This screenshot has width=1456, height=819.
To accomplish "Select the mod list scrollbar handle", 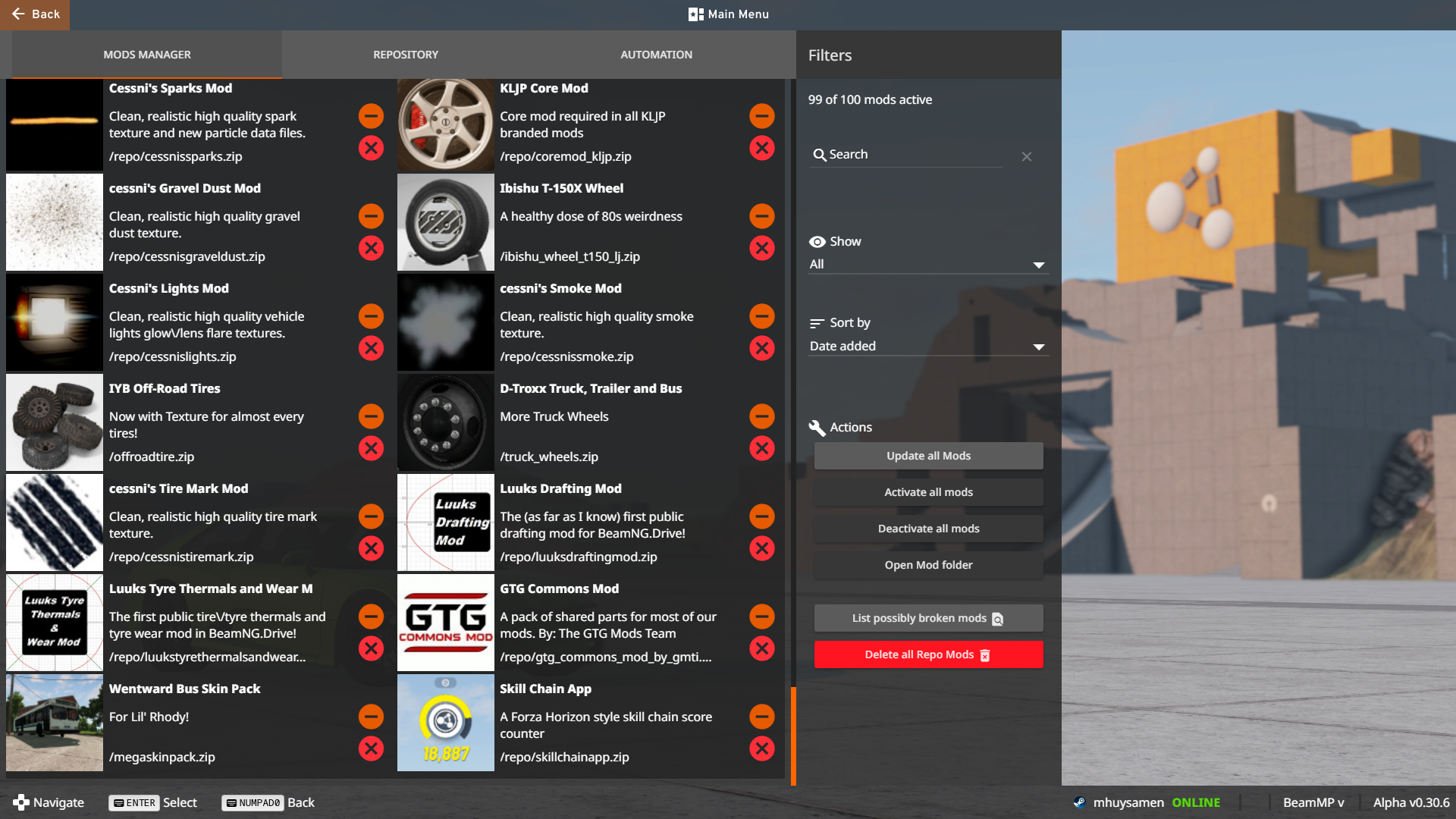I will pyautogui.click(x=793, y=736).
